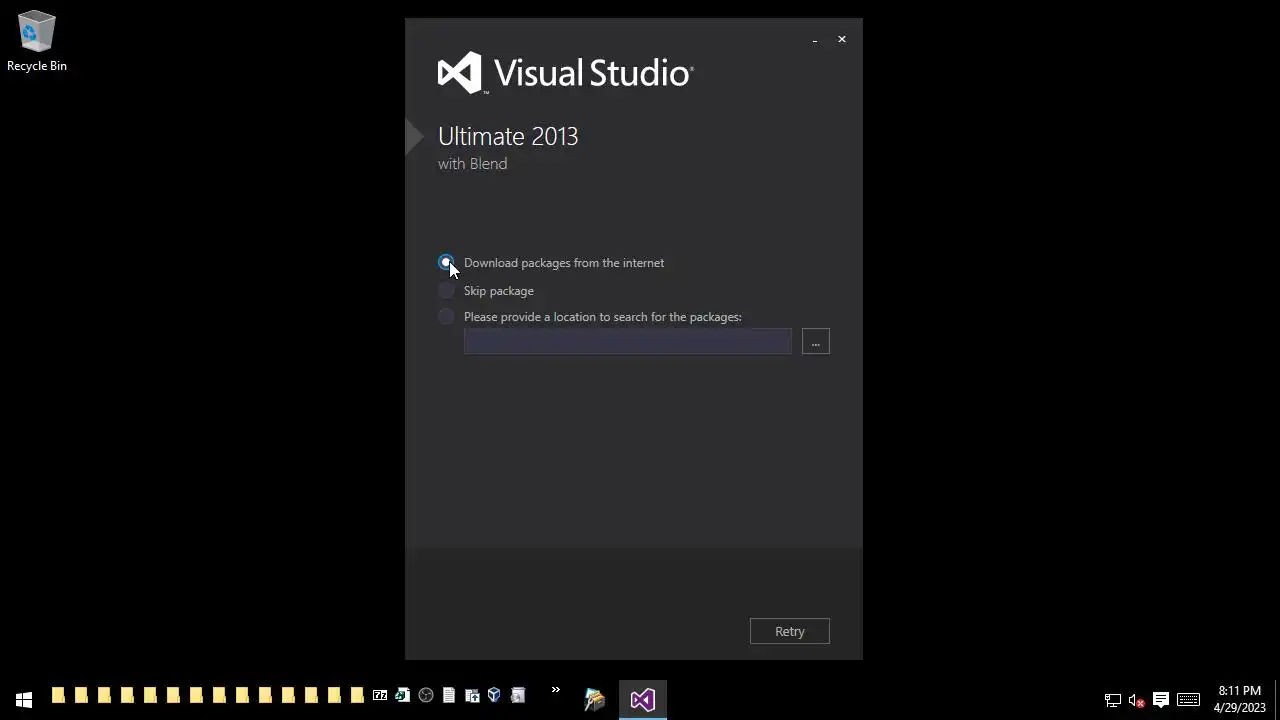The height and width of the screenshot is (720, 1280).
Task: Open the touch keyboard tray icon
Action: point(1188,700)
